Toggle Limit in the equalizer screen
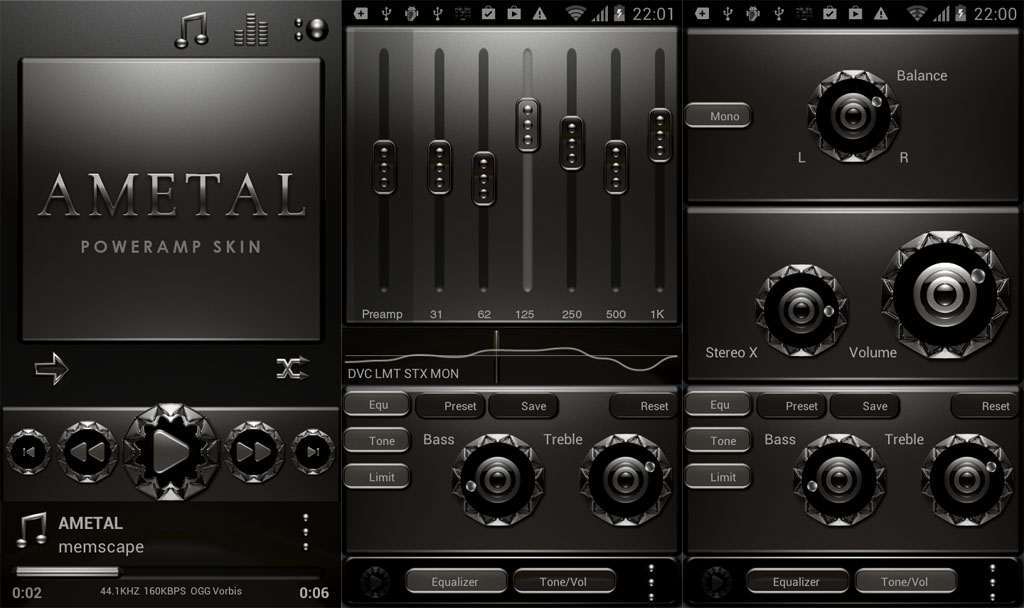The image size is (1024, 608). (x=377, y=477)
